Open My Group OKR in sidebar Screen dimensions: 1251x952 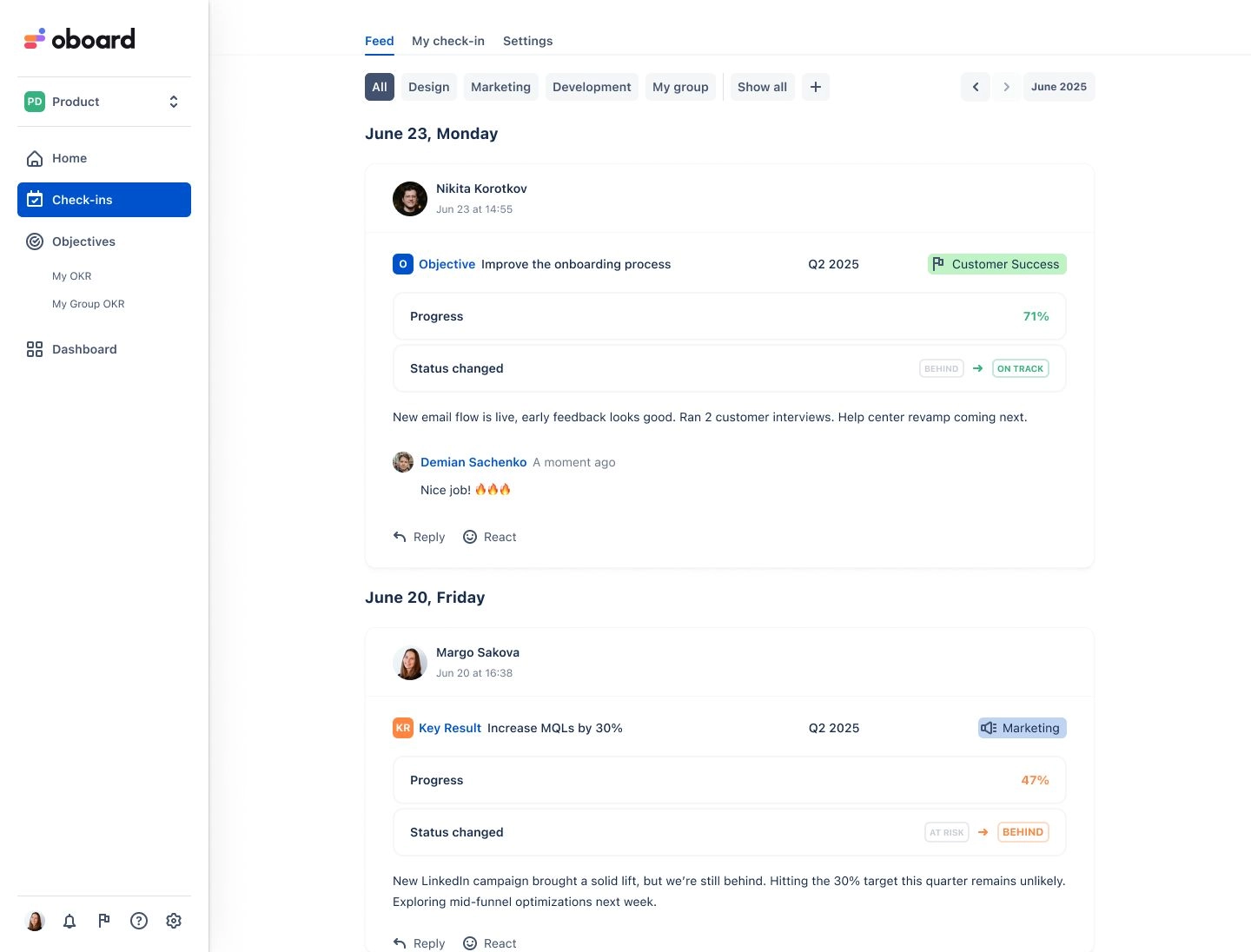(89, 304)
